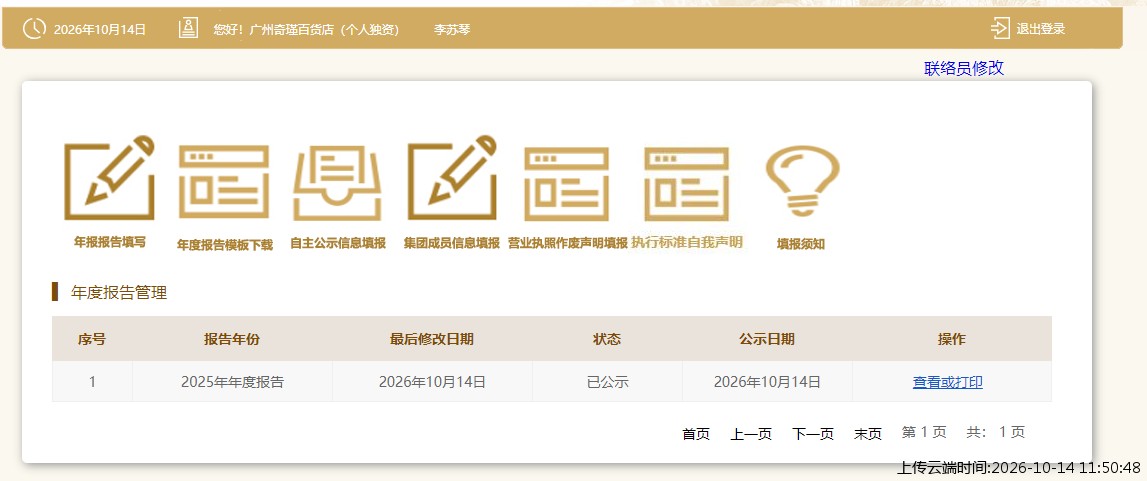Click the user name 李苏琴
This screenshot has height=481, width=1147.
(452, 29)
